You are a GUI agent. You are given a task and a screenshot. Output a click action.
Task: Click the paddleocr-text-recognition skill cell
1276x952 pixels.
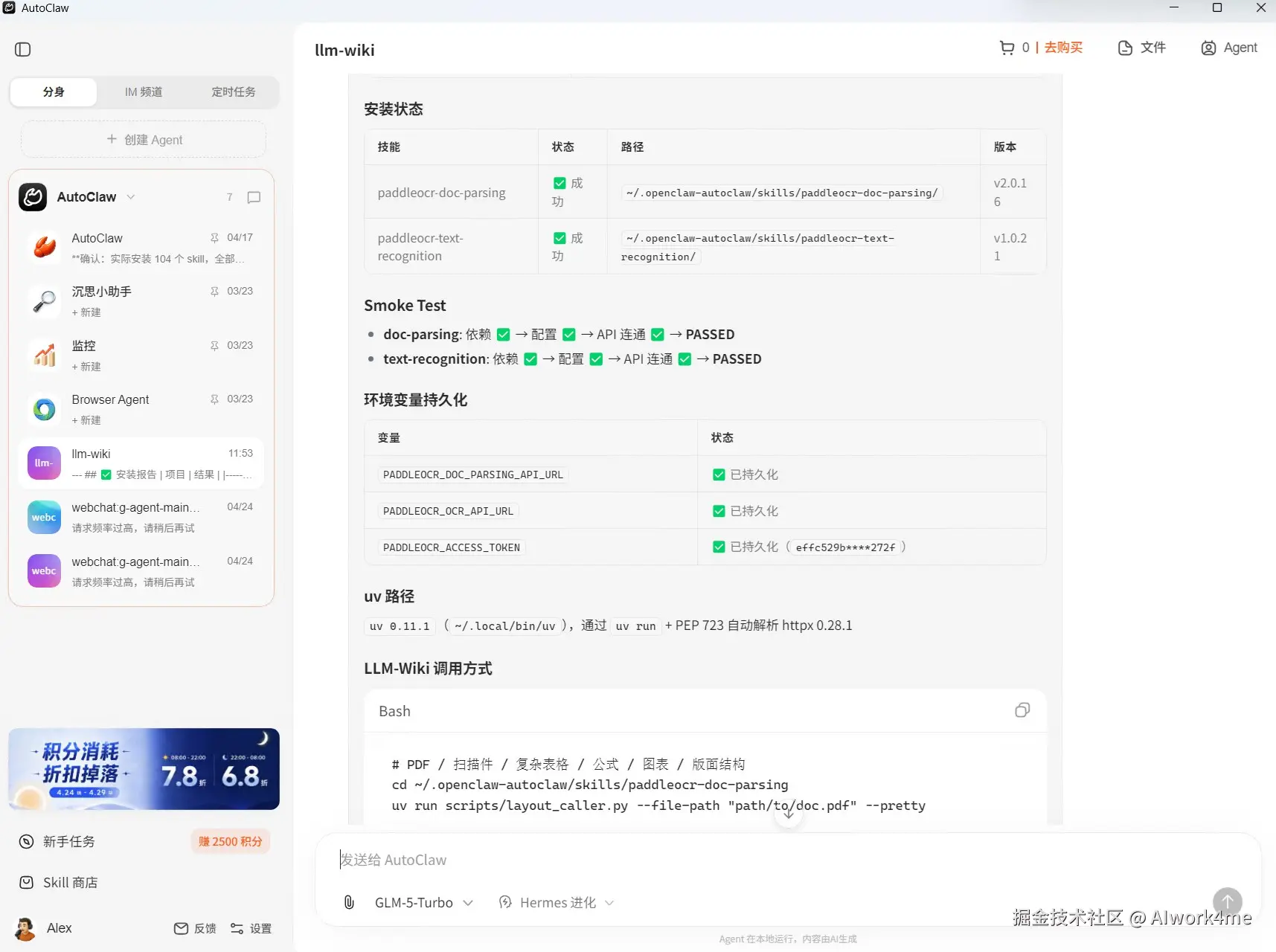coord(452,247)
